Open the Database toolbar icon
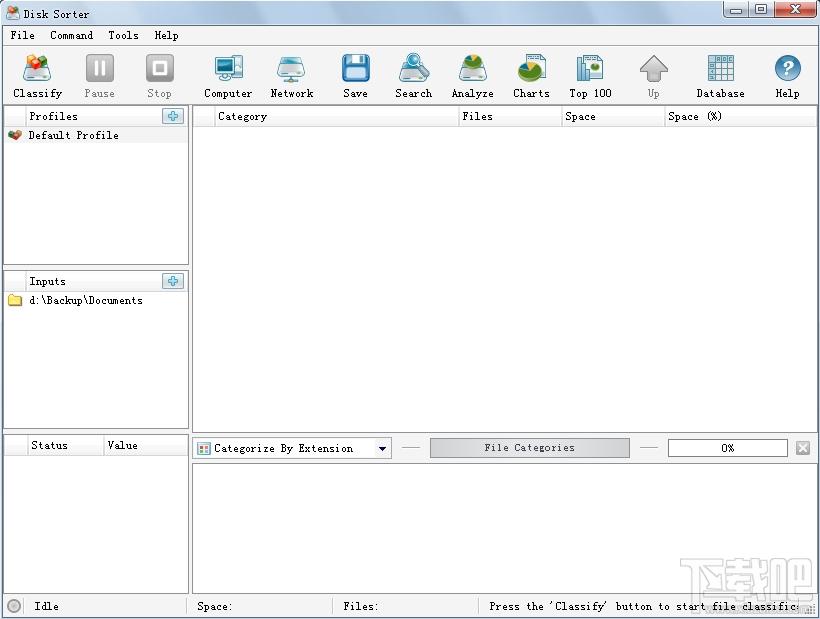This screenshot has width=820, height=619. [x=721, y=68]
